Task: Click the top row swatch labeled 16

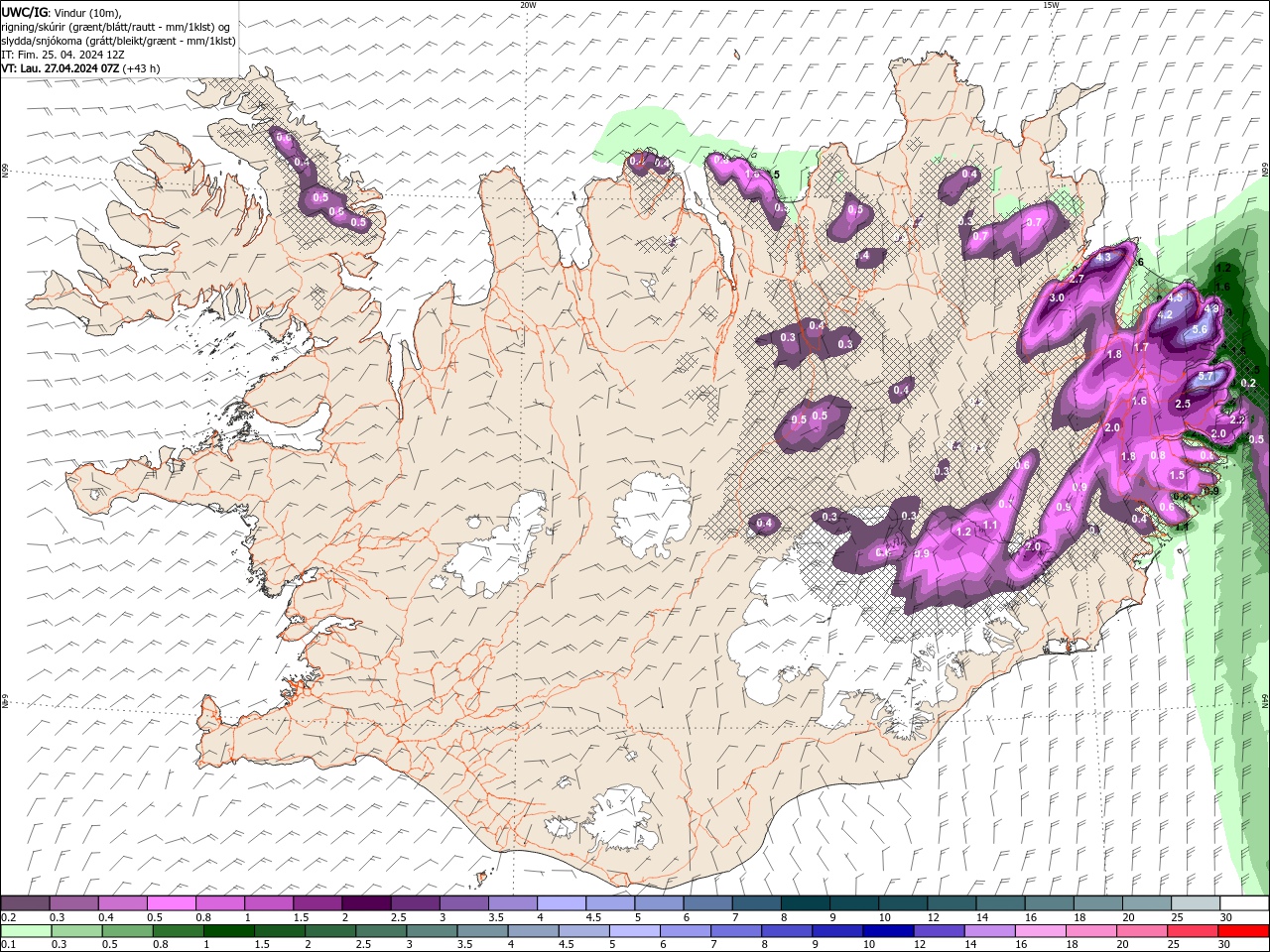Action: click(x=1049, y=903)
